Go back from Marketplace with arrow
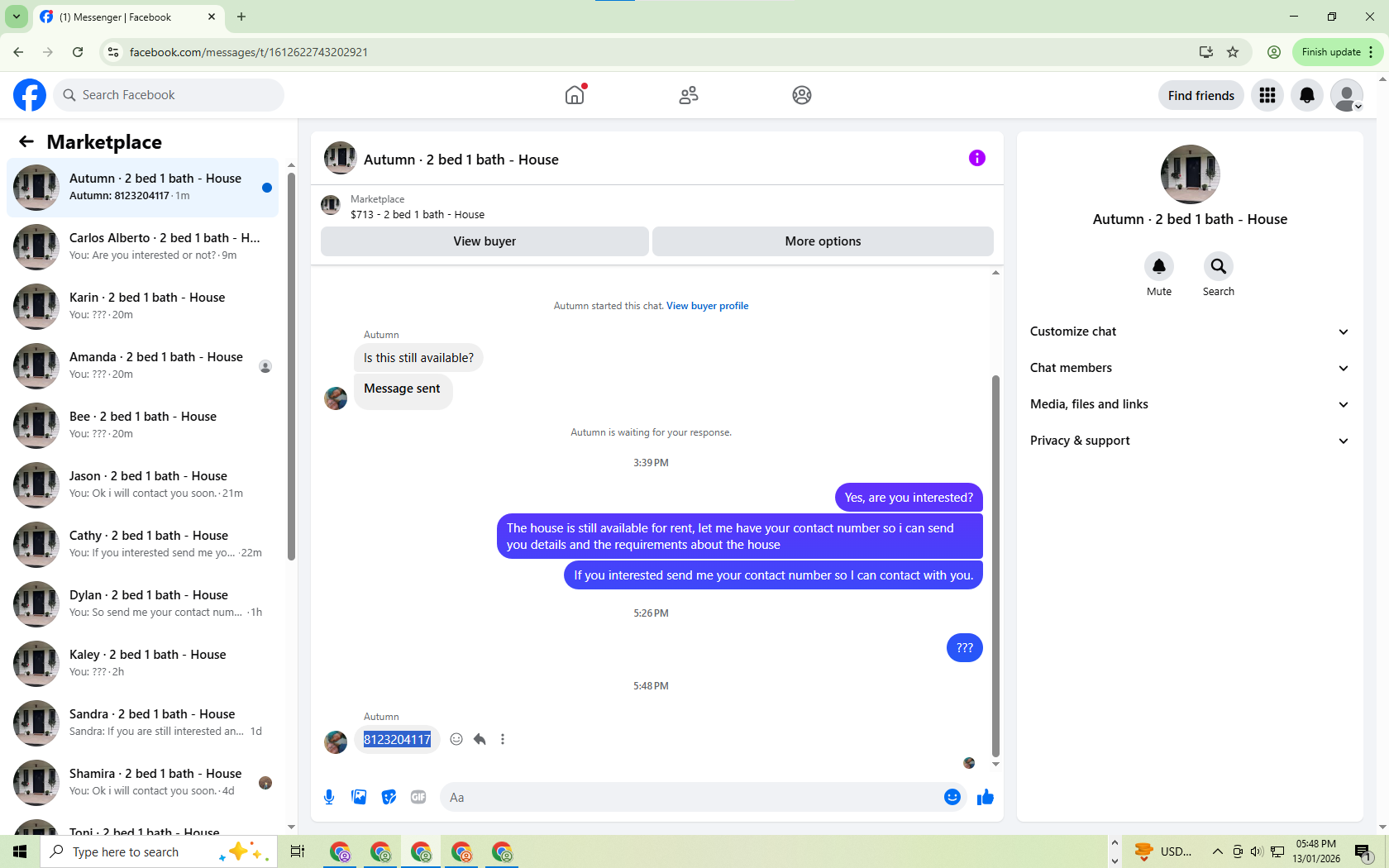The width and height of the screenshot is (1389, 868). click(x=26, y=141)
